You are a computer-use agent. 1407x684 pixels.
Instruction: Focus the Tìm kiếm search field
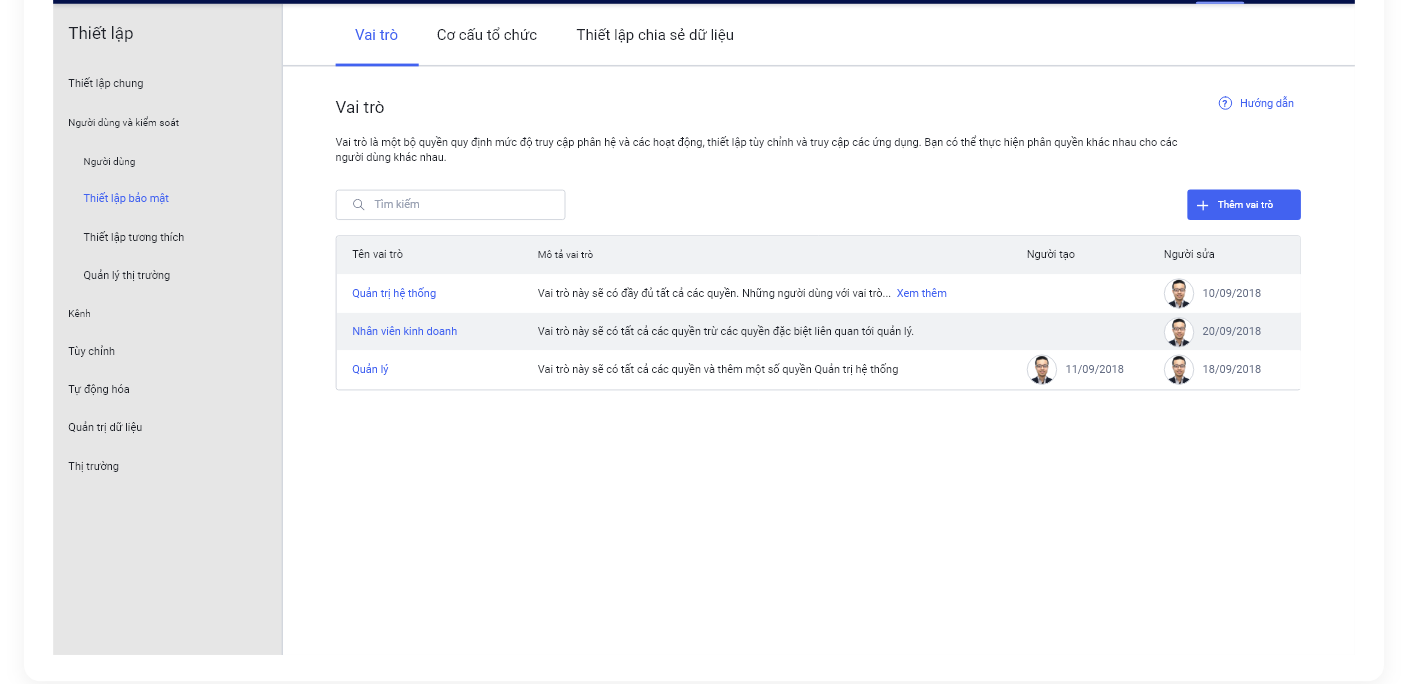451,205
